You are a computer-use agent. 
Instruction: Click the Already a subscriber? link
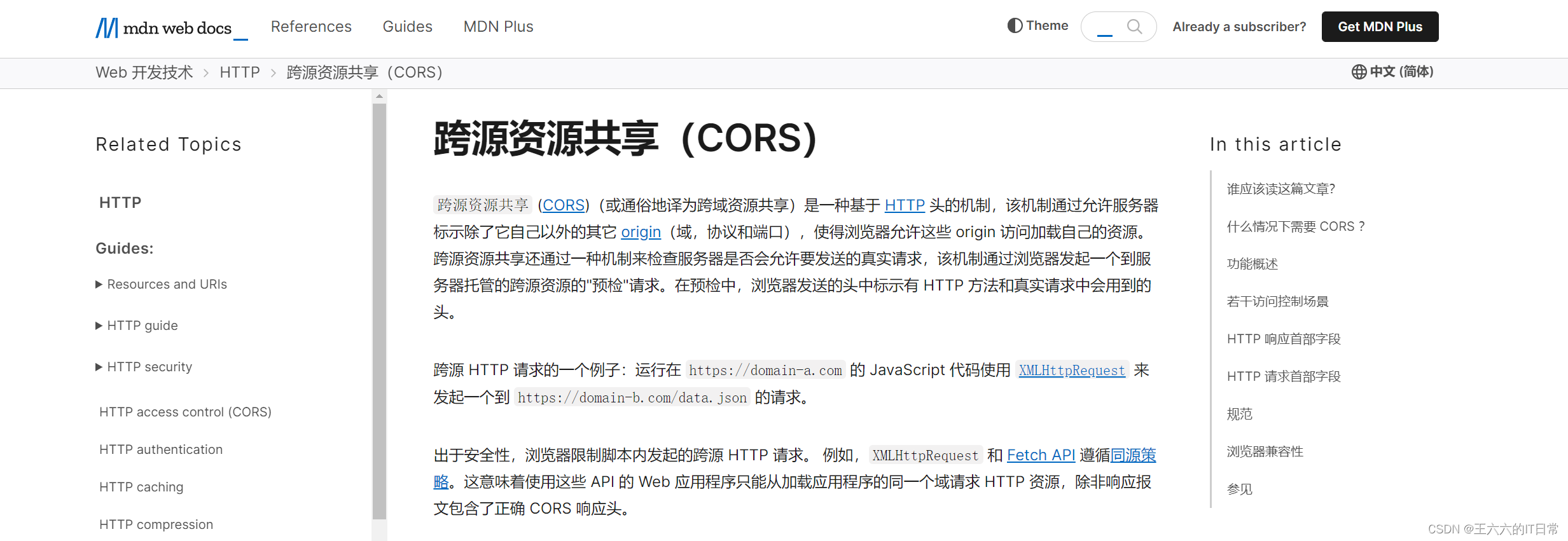click(x=1239, y=27)
